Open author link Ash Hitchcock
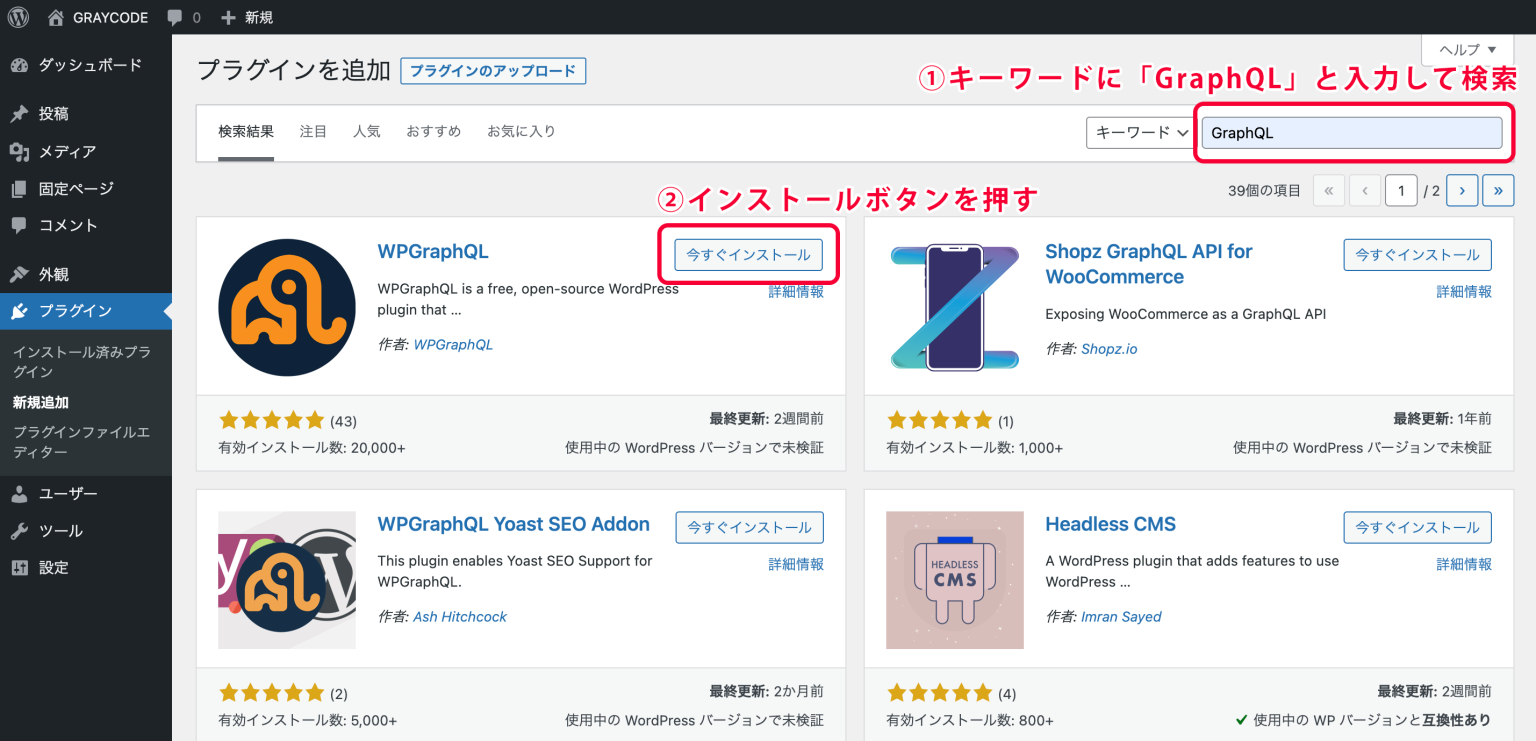This screenshot has width=1536, height=741. pos(460,617)
